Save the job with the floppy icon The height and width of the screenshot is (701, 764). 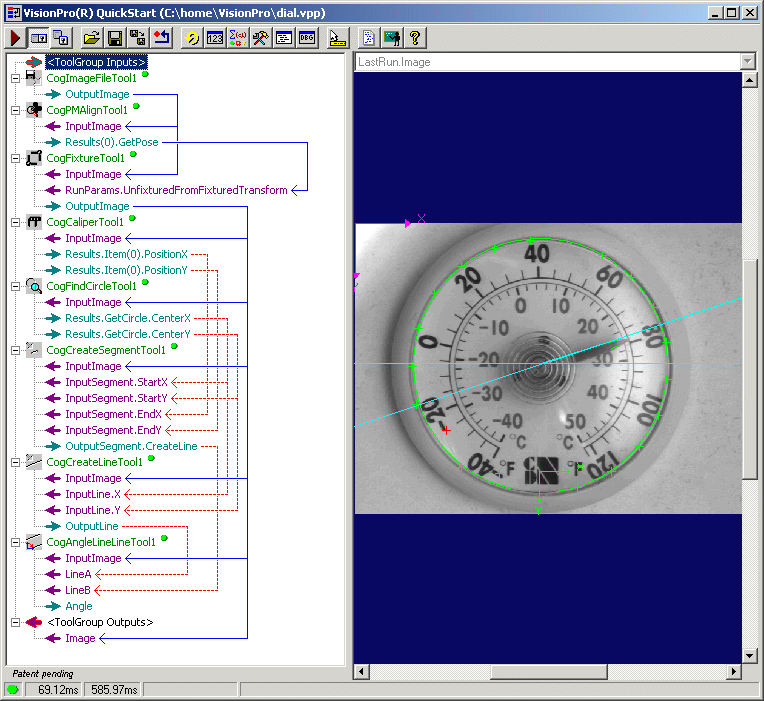[x=115, y=38]
